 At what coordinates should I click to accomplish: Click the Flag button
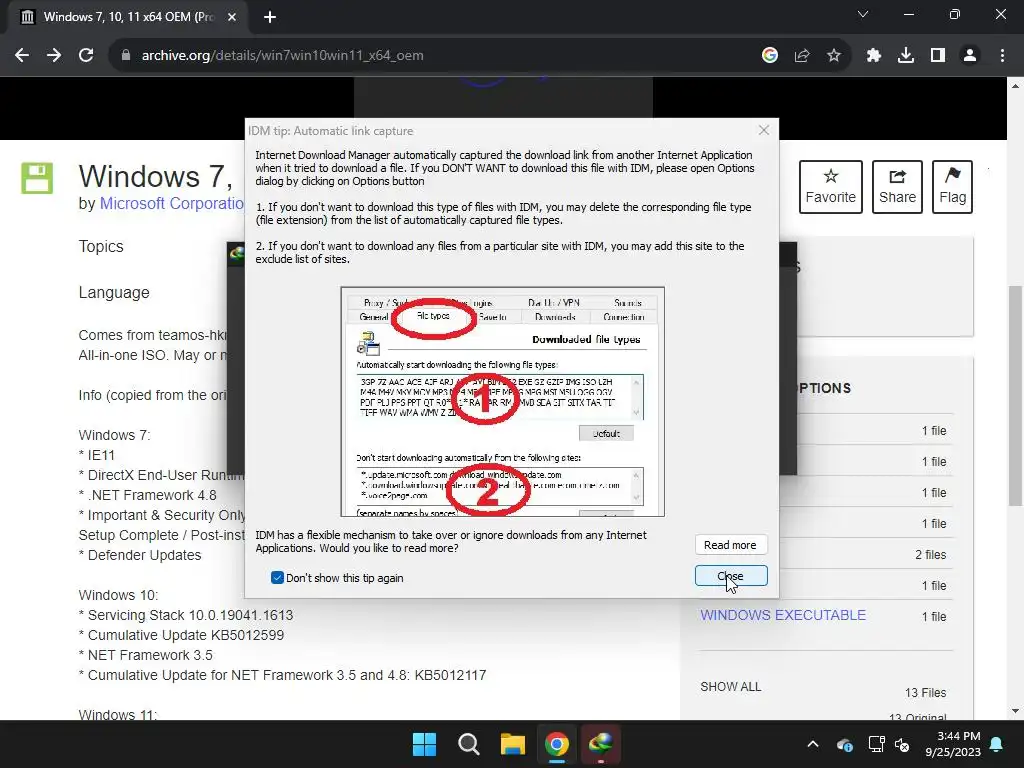[x=953, y=187]
